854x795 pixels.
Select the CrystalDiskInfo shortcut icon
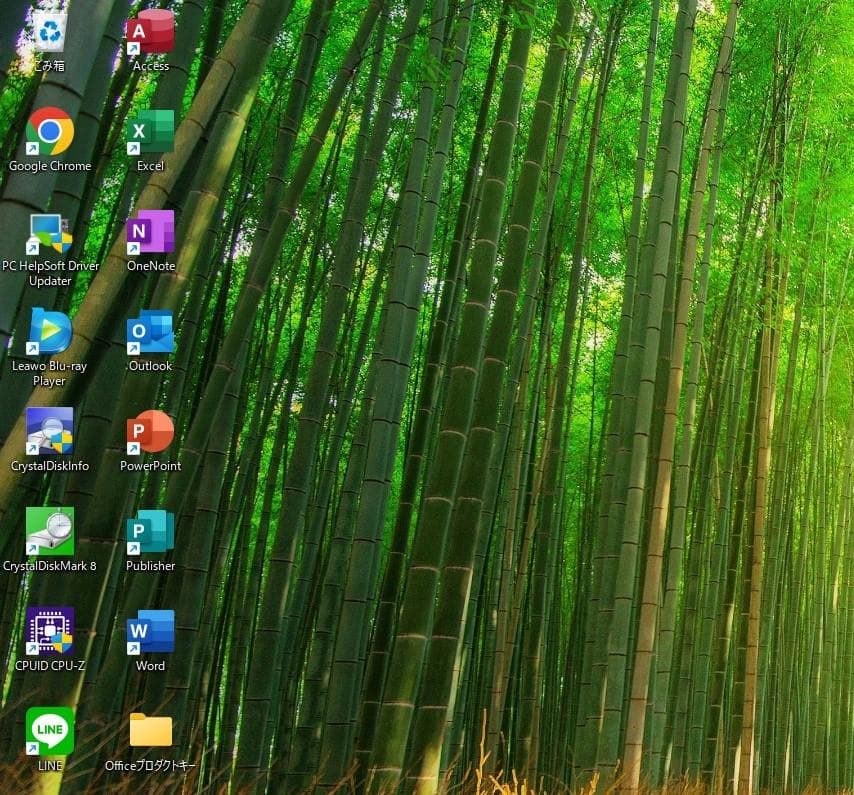click(49, 431)
